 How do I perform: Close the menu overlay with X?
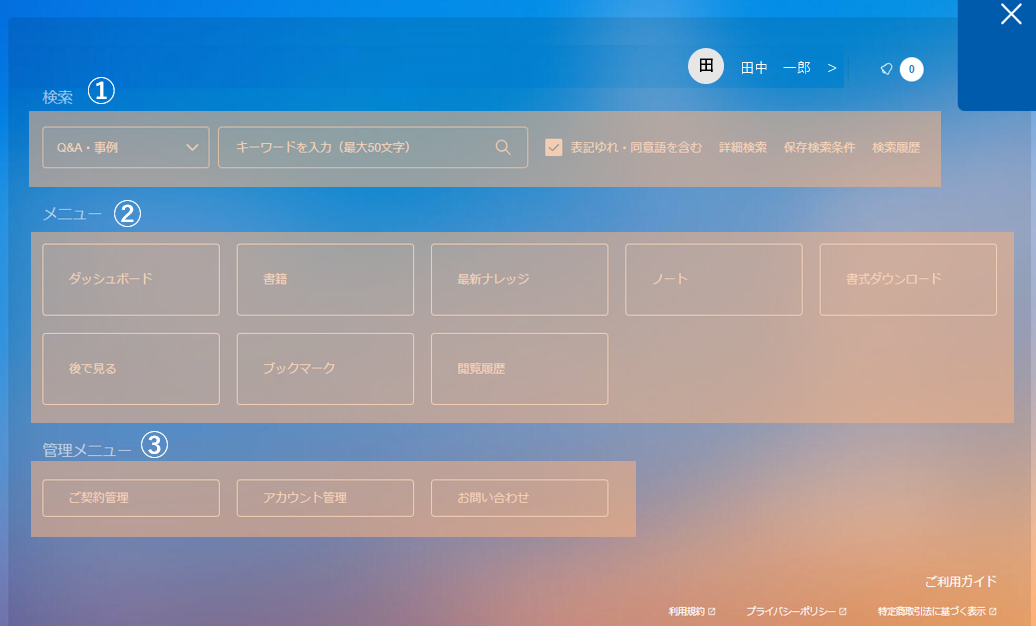coord(1011,14)
